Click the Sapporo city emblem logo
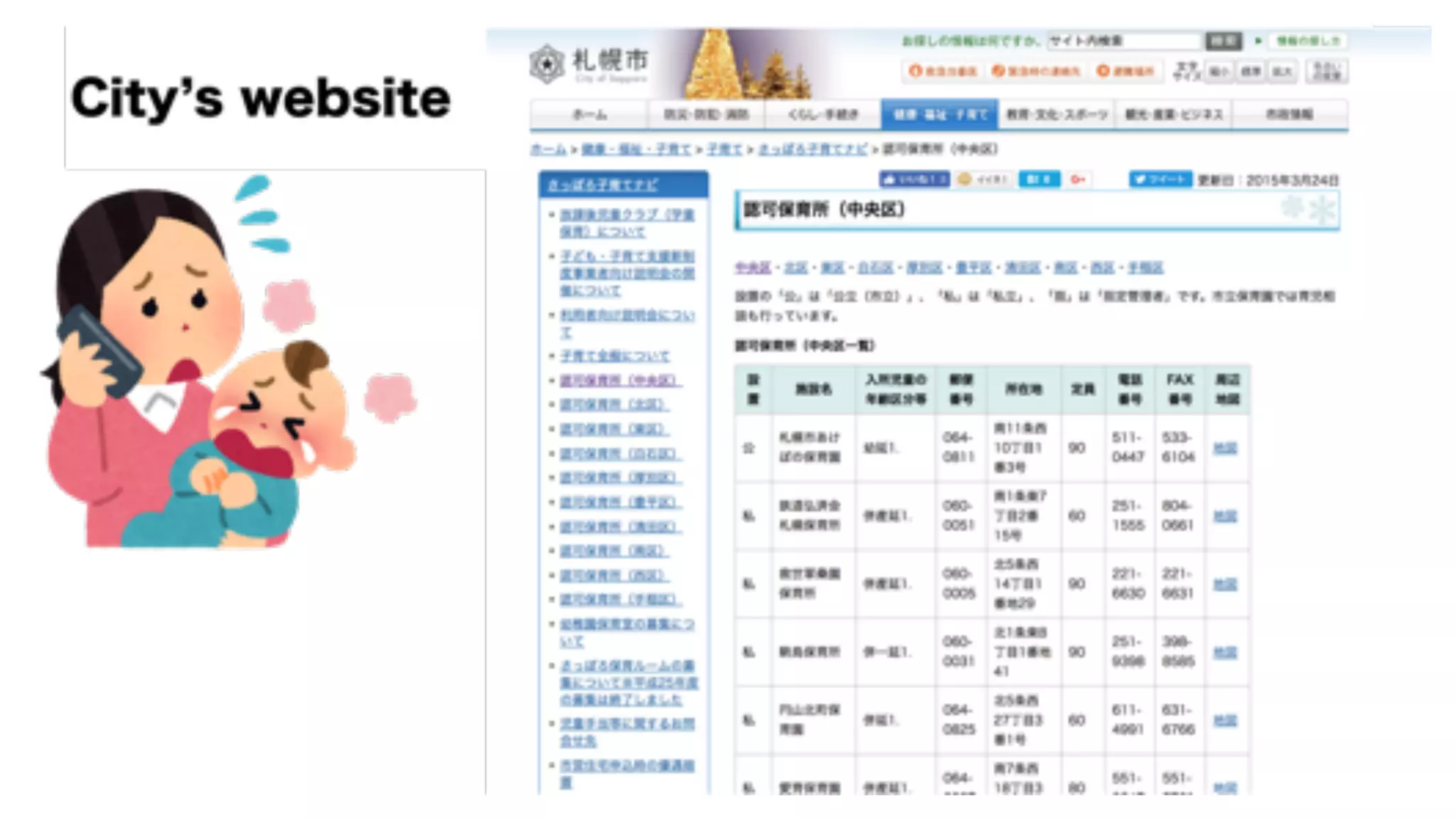 coord(547,63)
